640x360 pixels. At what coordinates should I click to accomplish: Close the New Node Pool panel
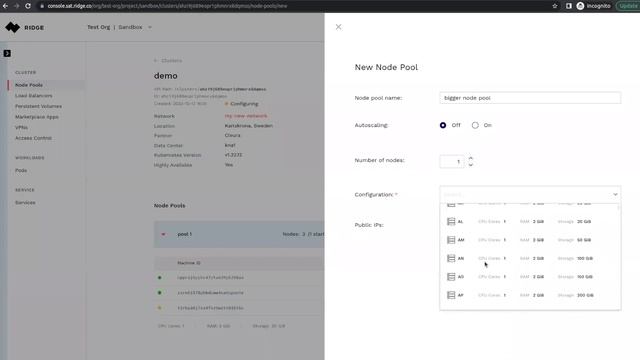(338, 27)
